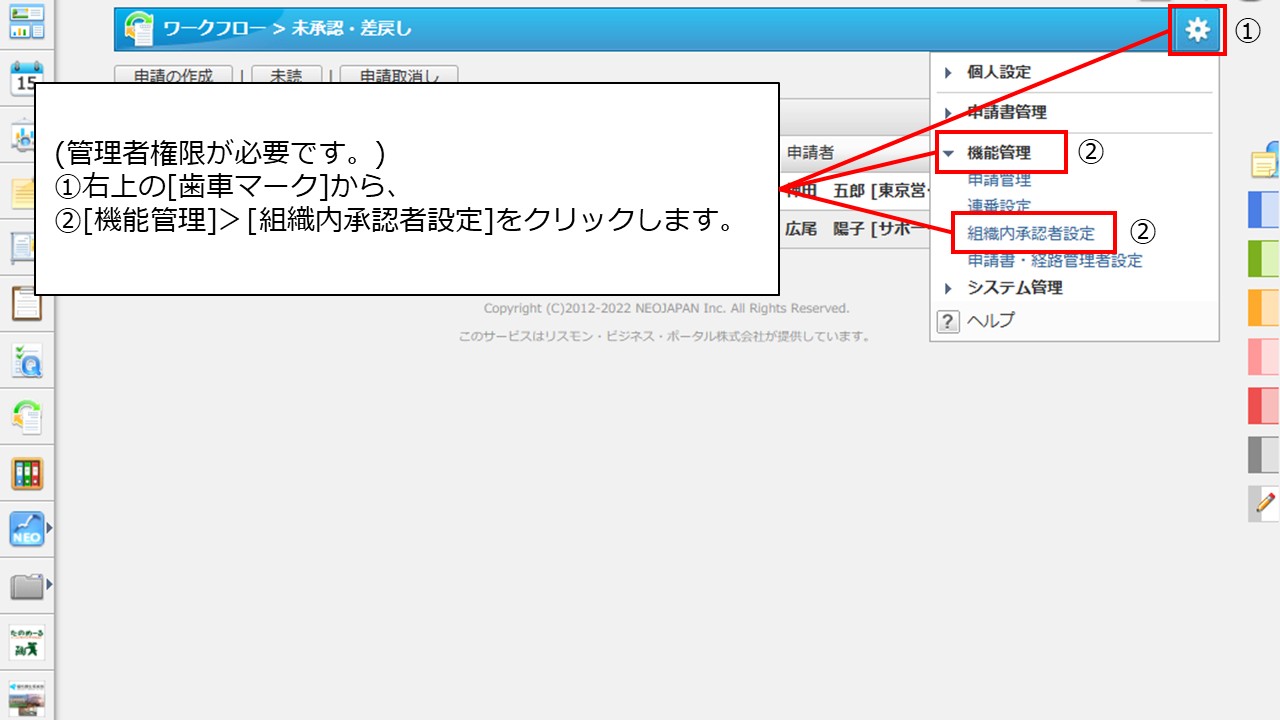Open the clipboard icon in left sidebar

click(x=26, y=302)
